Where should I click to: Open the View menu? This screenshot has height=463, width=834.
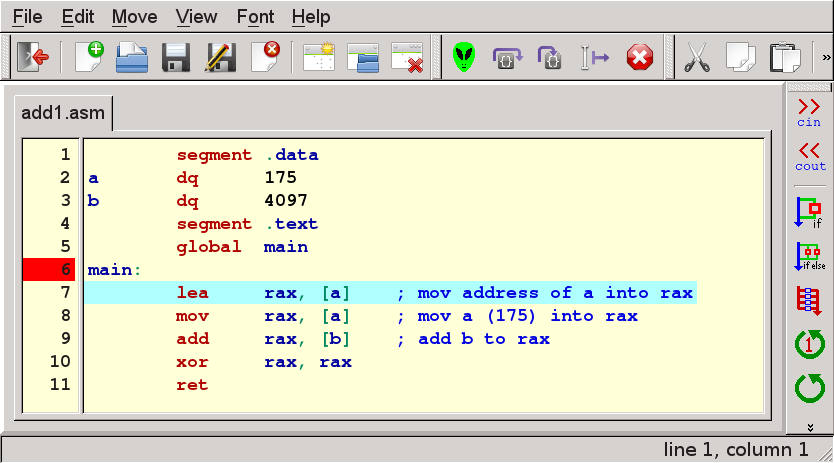[196, 17]
